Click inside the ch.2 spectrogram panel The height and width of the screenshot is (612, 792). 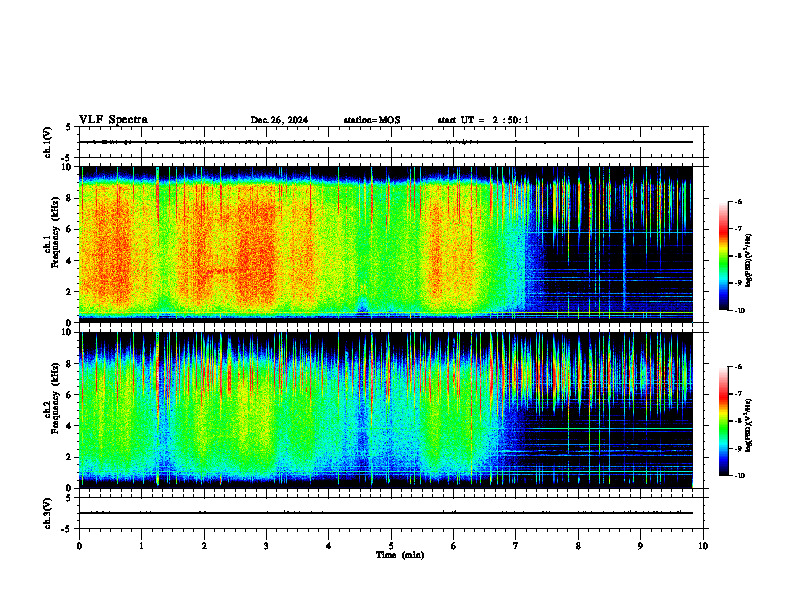point(385,410)
